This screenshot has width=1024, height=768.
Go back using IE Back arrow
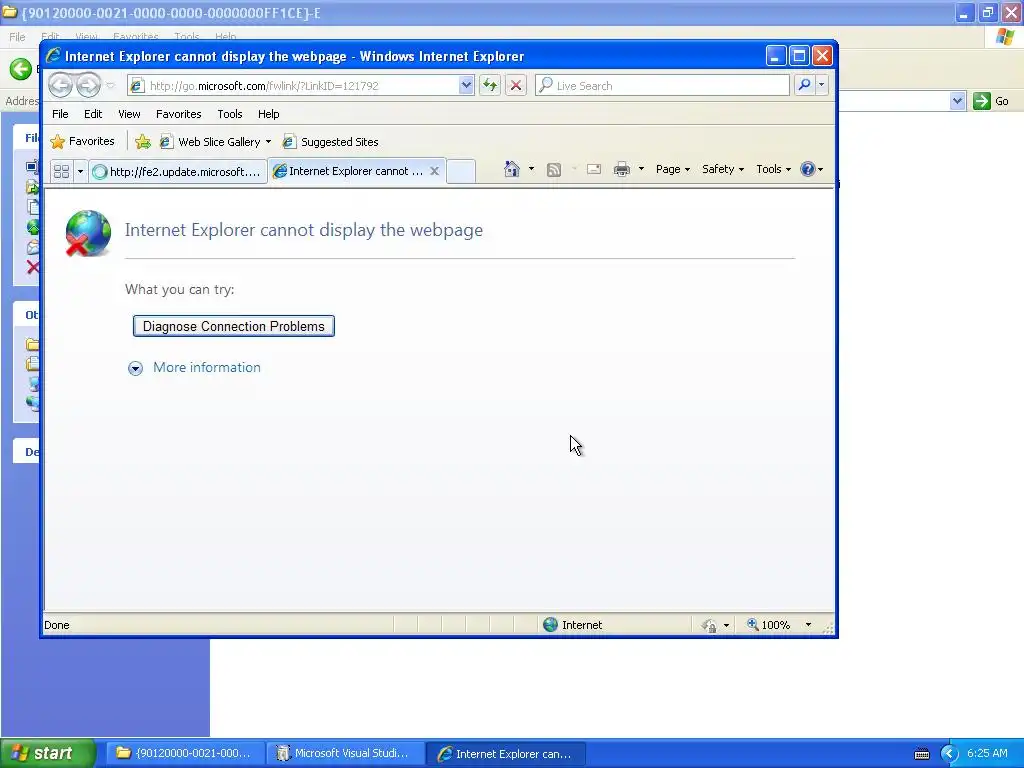[61, 85]
